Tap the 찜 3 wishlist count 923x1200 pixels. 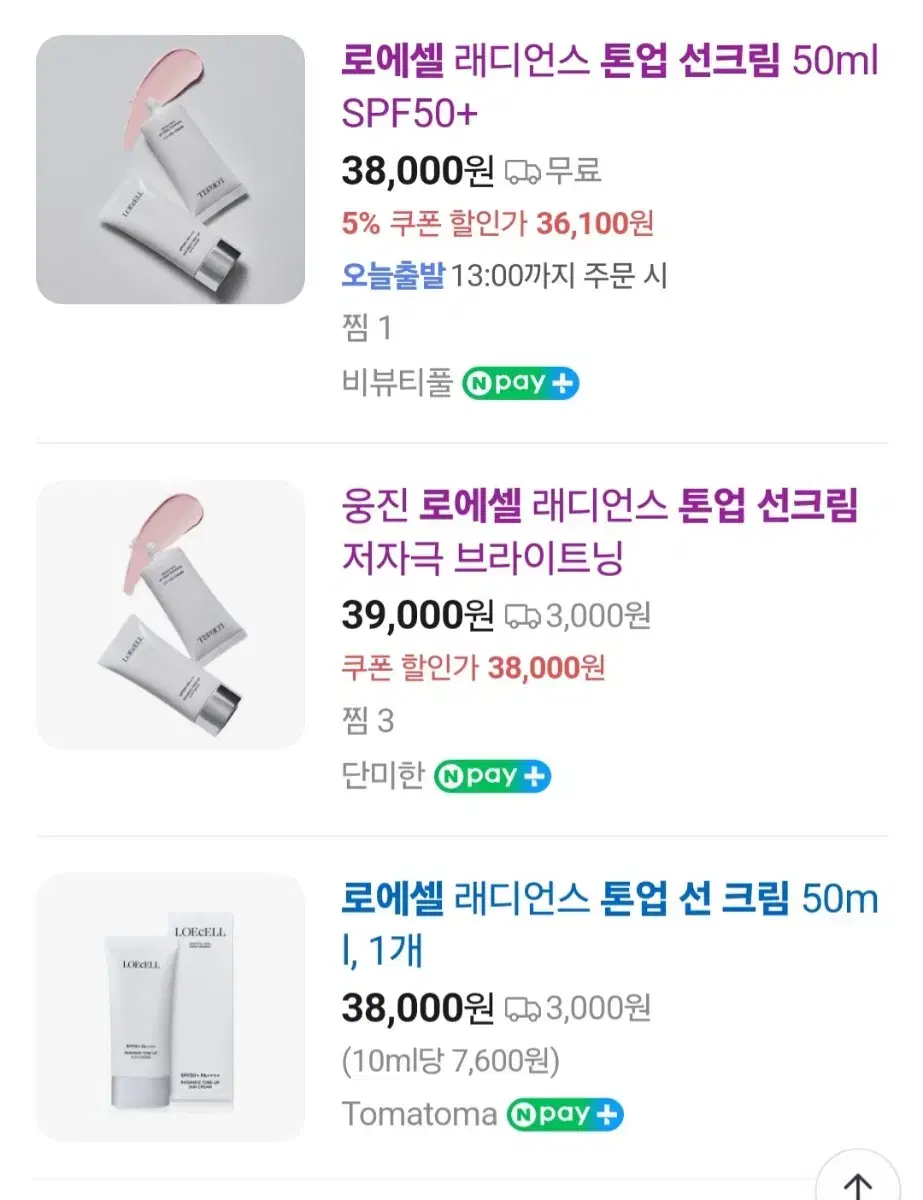tap(368, 721)
